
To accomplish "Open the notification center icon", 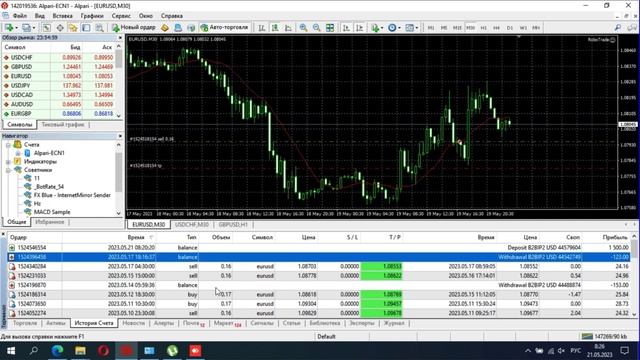I will pyautogui.click(x=624, y=351).
